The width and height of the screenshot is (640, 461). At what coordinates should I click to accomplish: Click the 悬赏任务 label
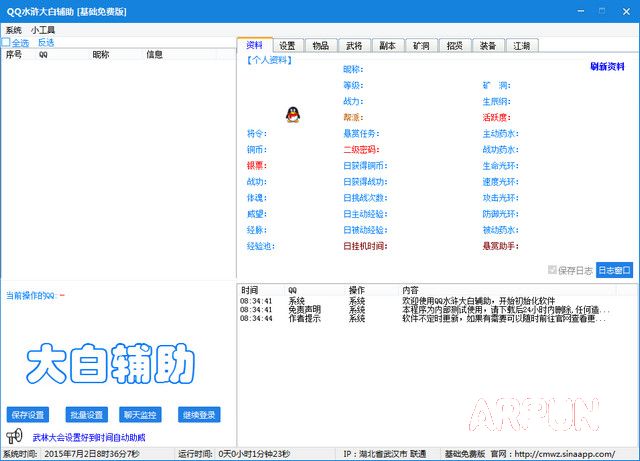(x=362, y=134)
